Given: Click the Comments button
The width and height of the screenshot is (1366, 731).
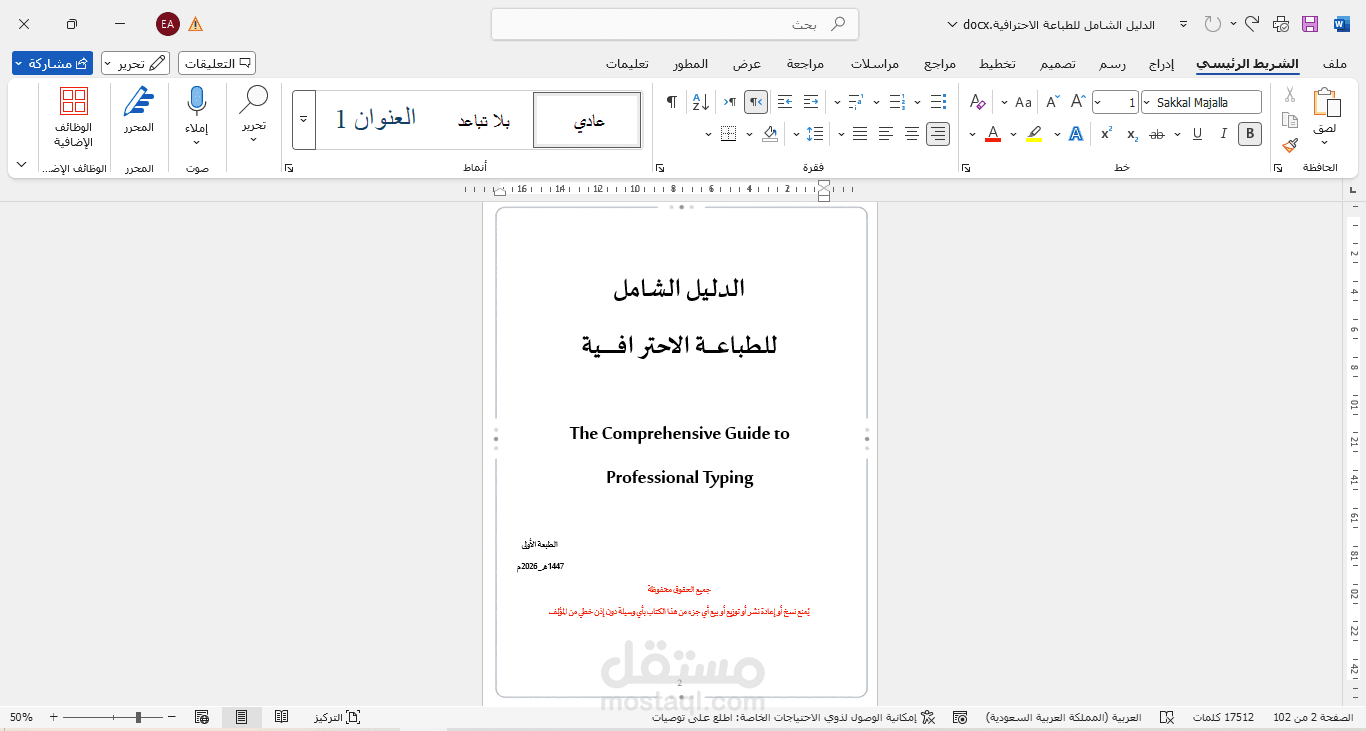Looking at the screenshot, I should [217, 63].
